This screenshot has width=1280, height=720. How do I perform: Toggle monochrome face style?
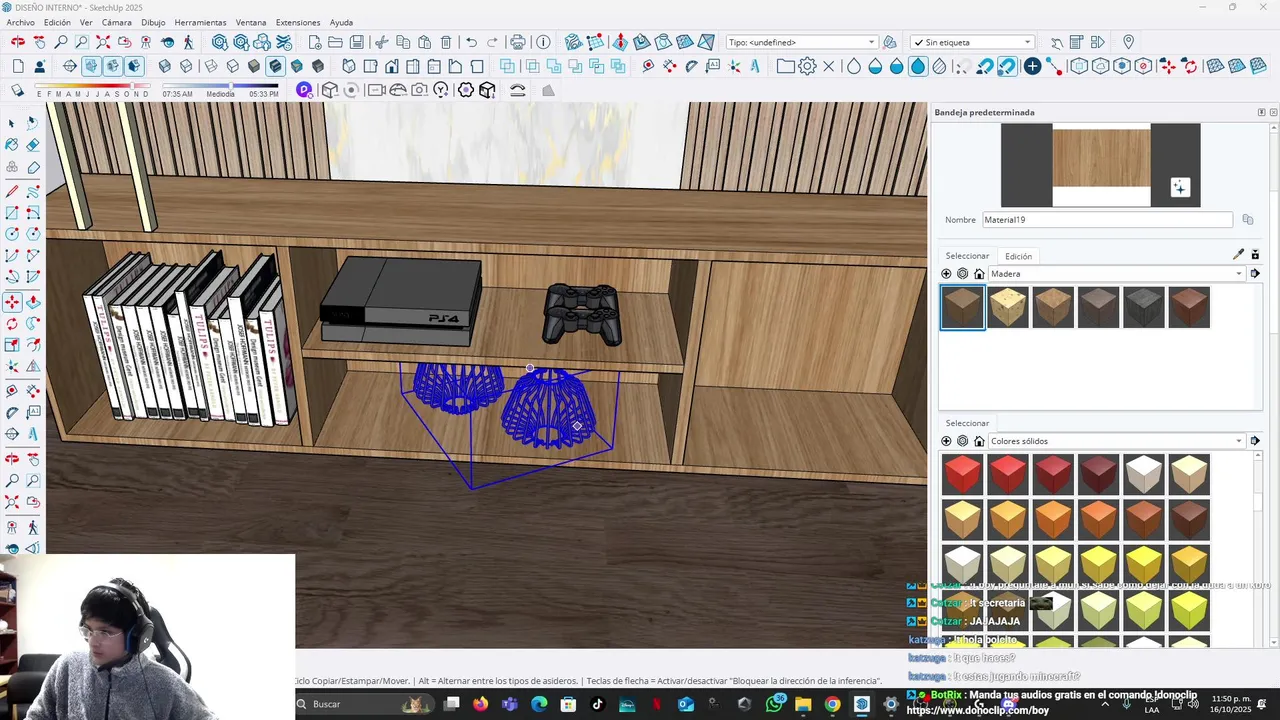(297, 66)
